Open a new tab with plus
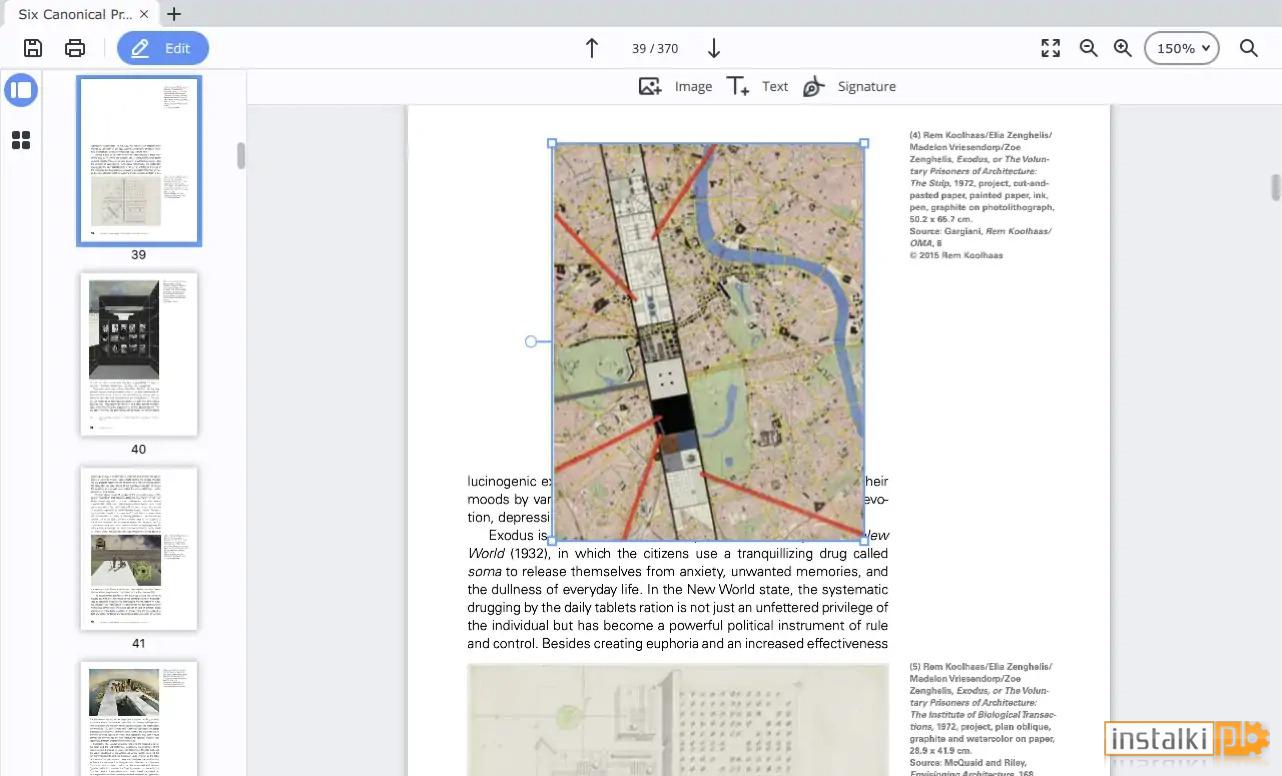1282x776 pixels. pos(174,14)
